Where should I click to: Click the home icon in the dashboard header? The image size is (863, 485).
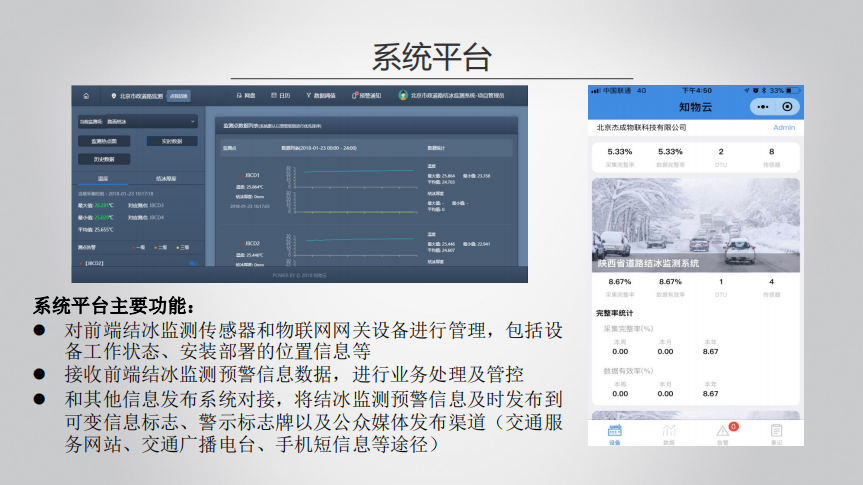[86, 96]
